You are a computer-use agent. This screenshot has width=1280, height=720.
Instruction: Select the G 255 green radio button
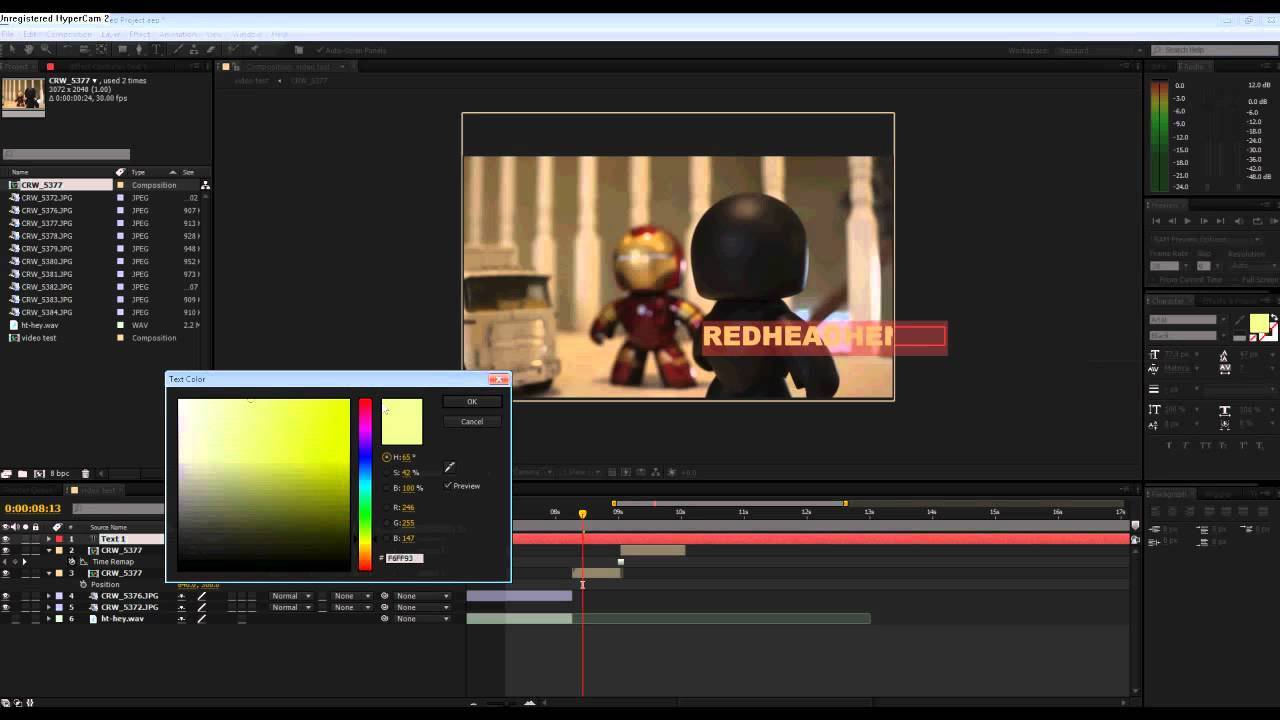pos(387,523)
